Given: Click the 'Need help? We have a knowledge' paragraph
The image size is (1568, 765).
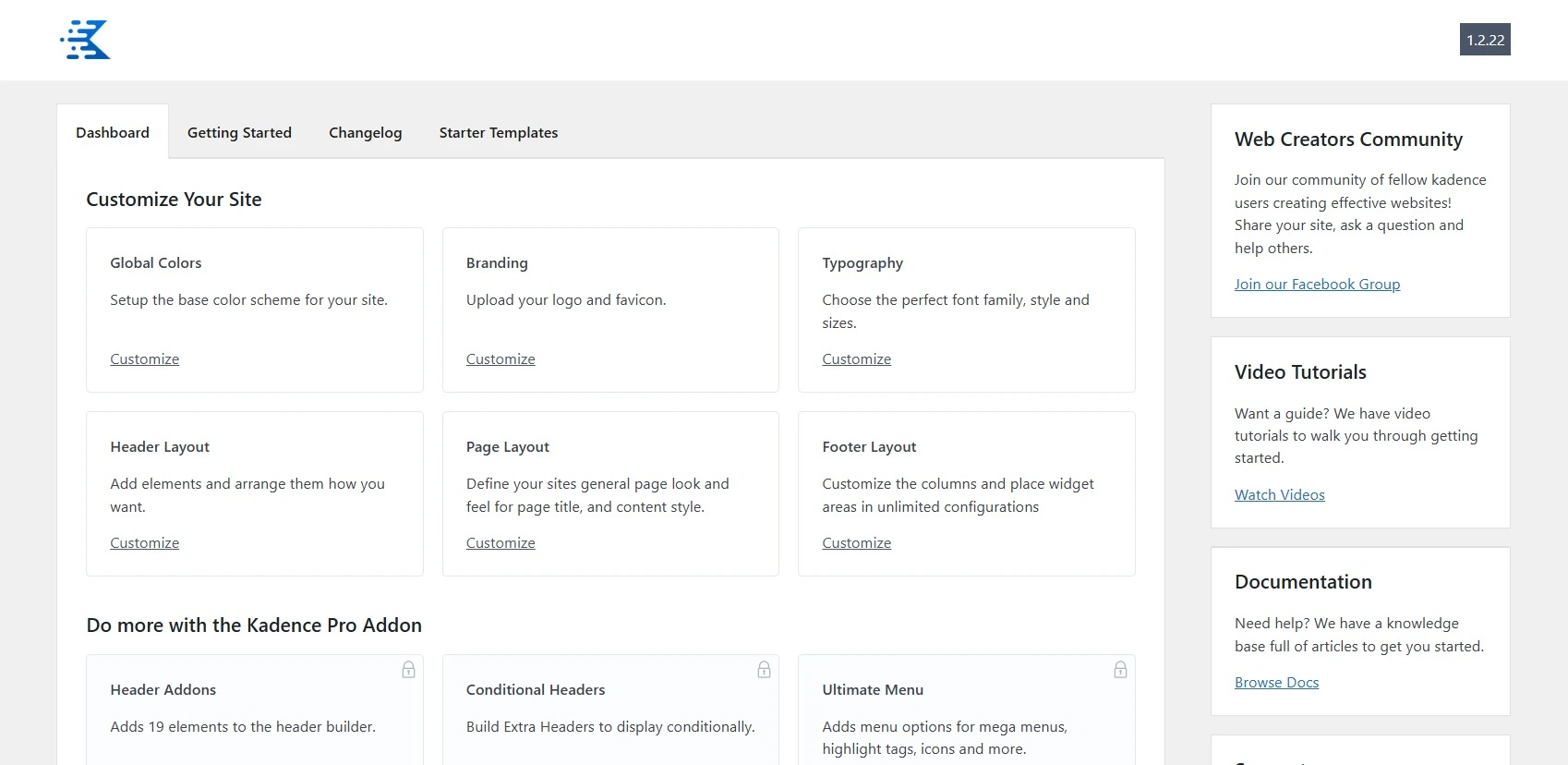Looking at the screenshot, I should pos(1359,635).
